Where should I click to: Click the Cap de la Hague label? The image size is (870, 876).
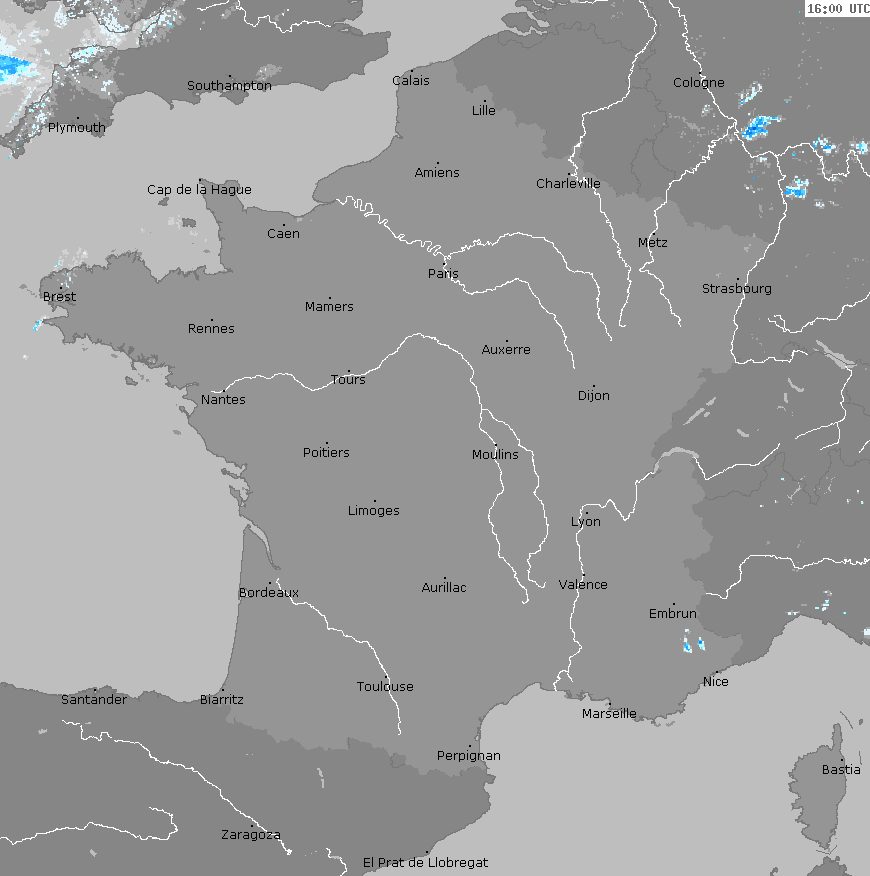[199, 190]
